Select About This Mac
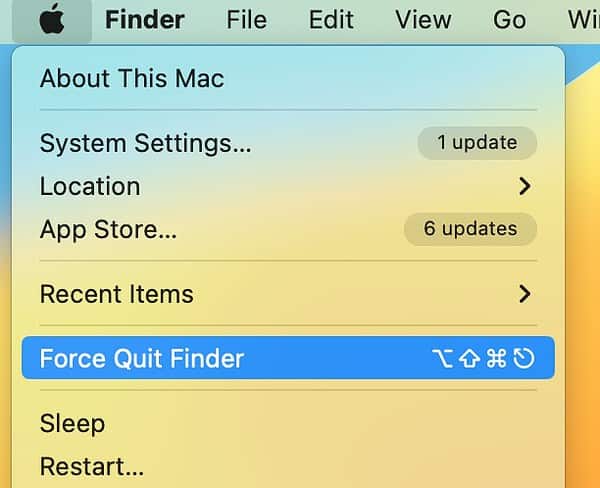The image size is (600, 488). 132,79
